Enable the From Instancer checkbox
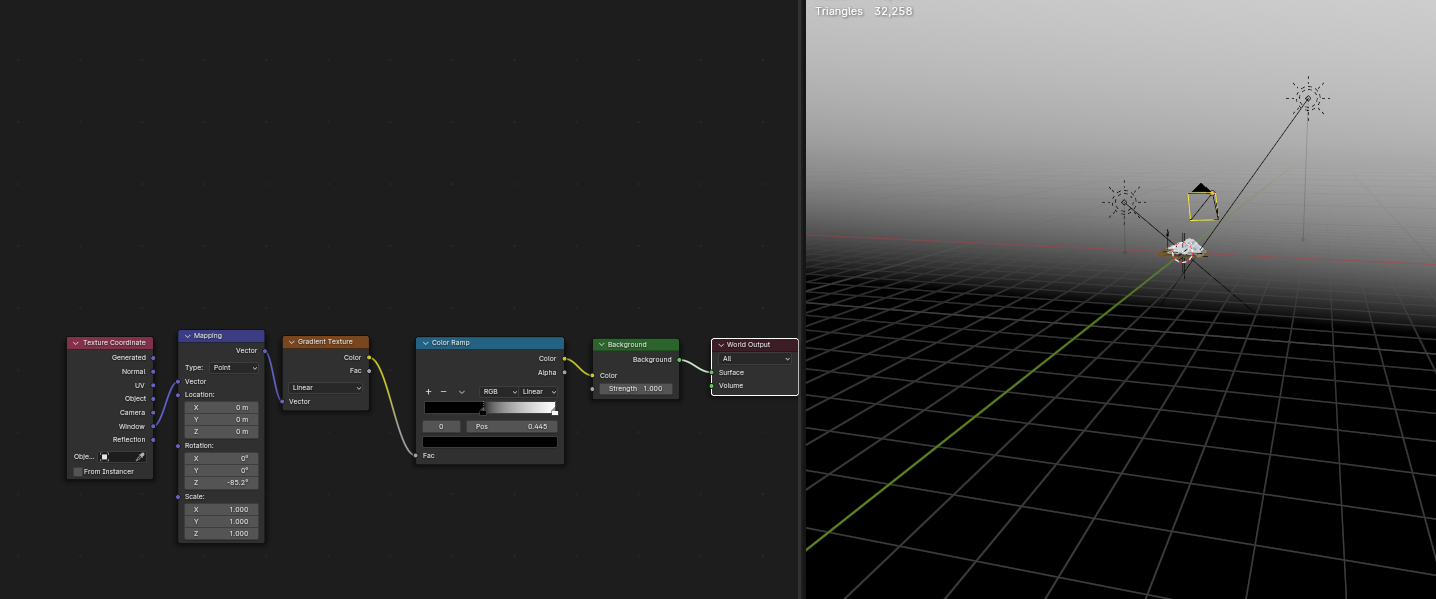 click(78, 472)
